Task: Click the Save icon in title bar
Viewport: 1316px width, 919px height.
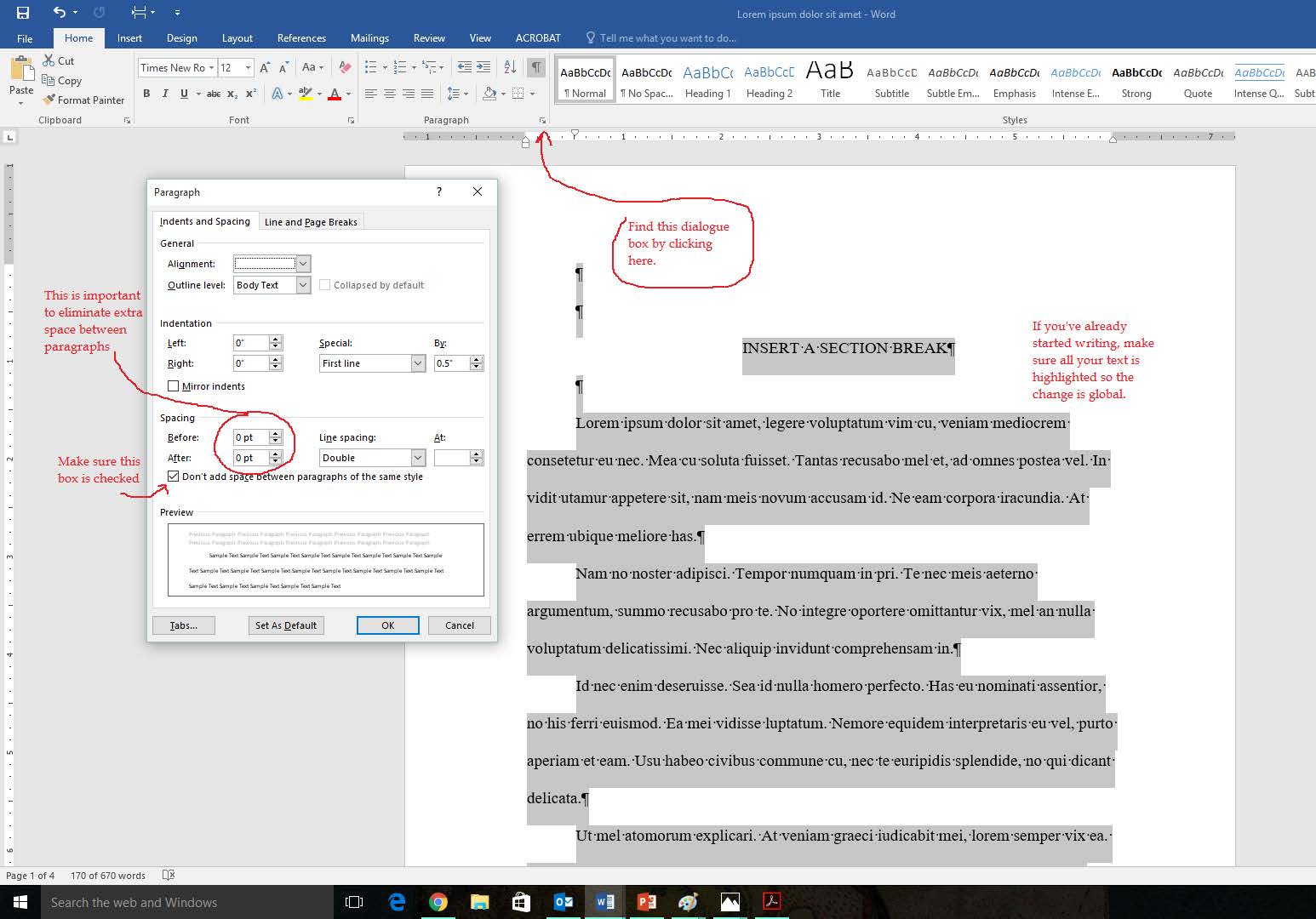Action: coord(23,13)
